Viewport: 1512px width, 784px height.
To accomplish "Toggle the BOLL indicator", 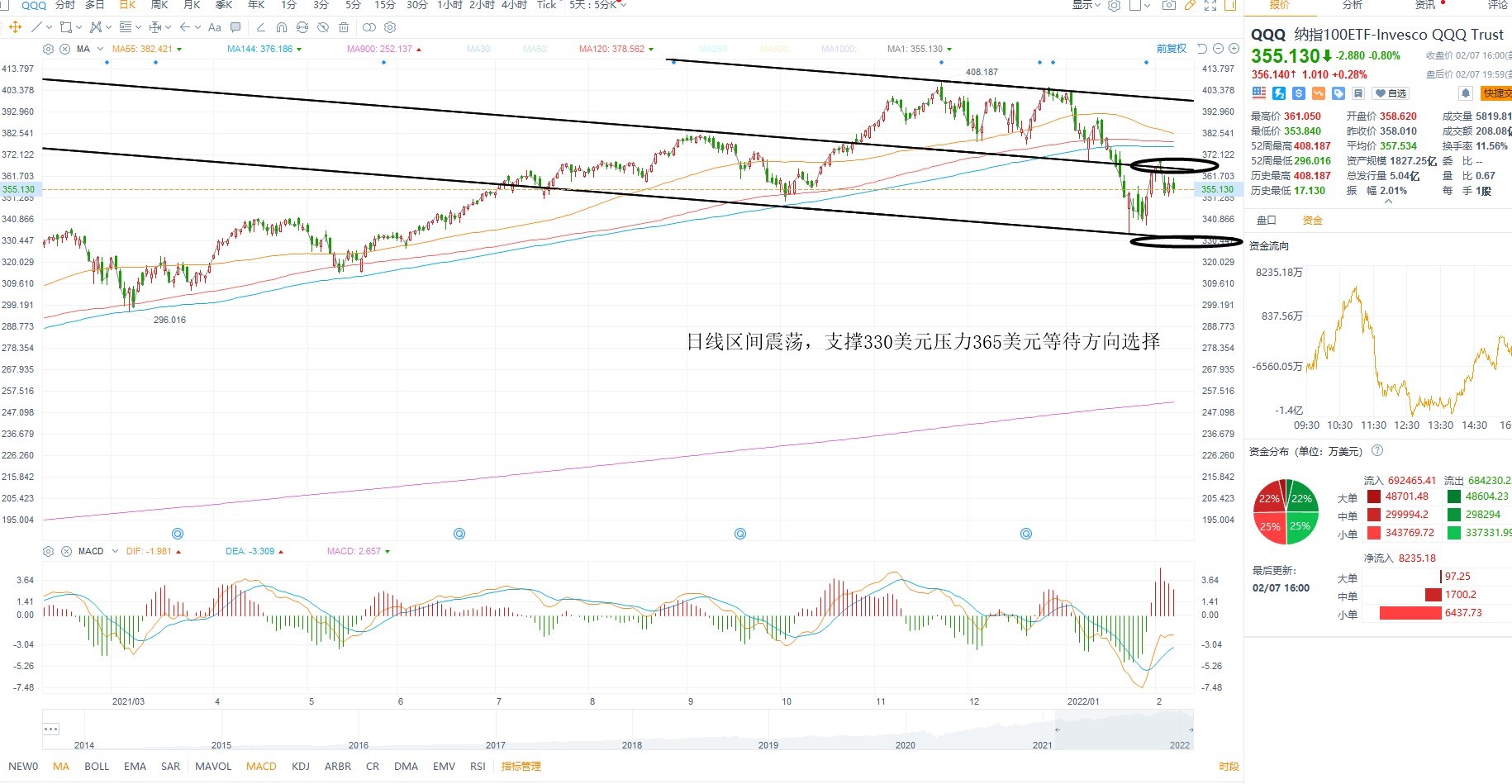I will 97,766.
